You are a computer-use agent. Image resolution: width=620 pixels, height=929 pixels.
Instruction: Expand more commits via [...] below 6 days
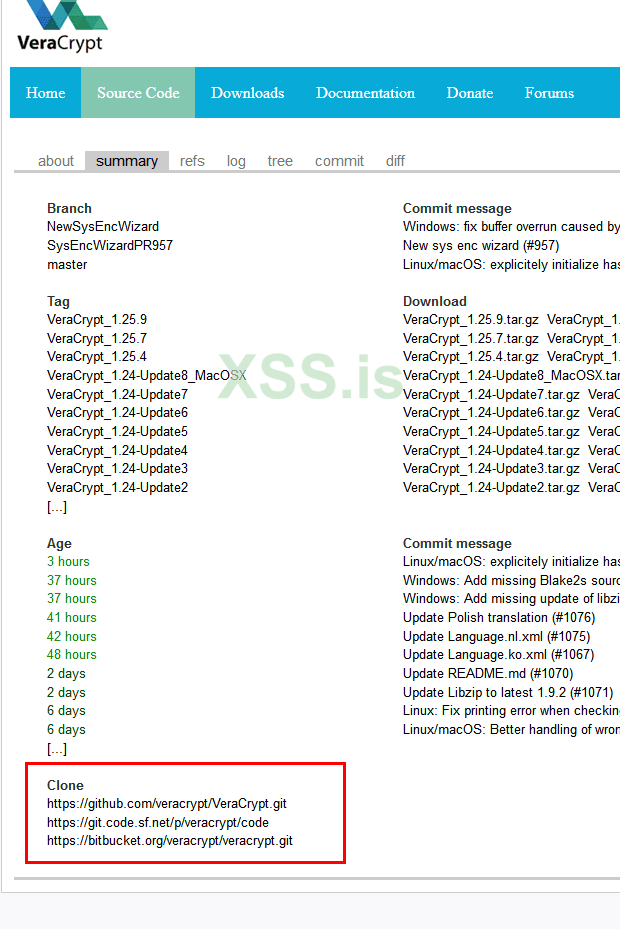point(57,749)
